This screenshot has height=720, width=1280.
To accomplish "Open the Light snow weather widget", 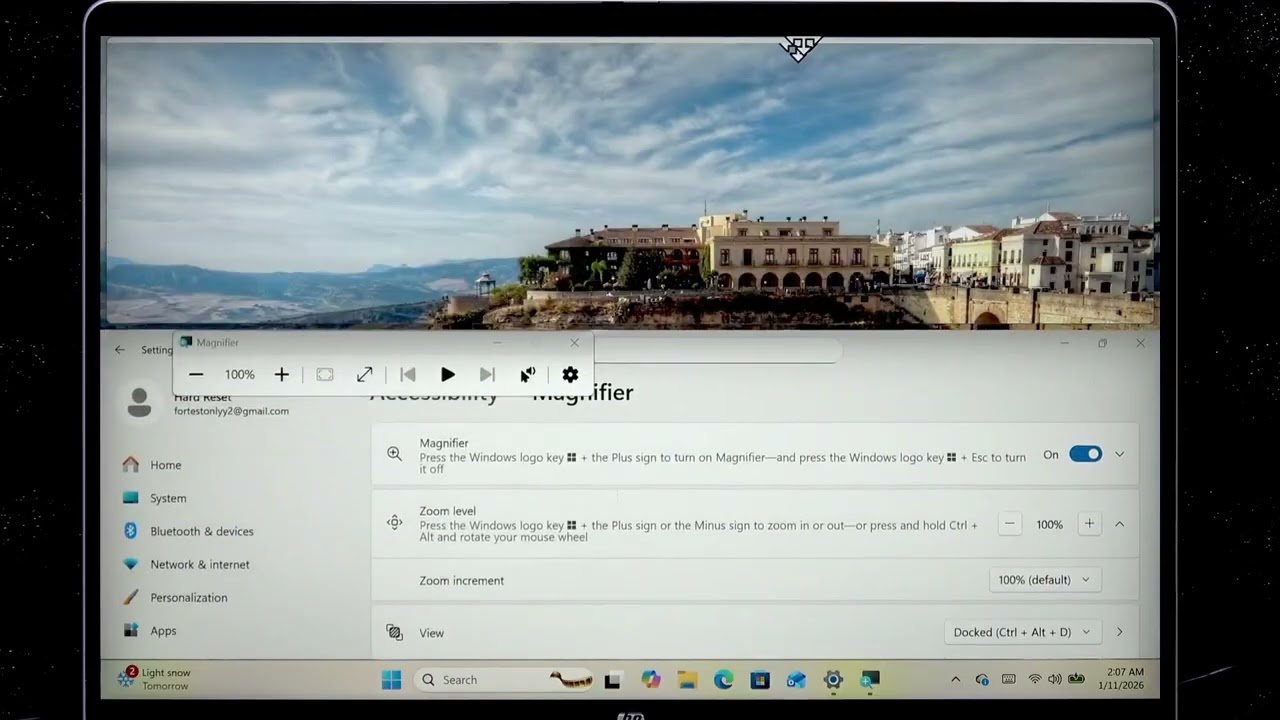I will click(x=154, y=679).
